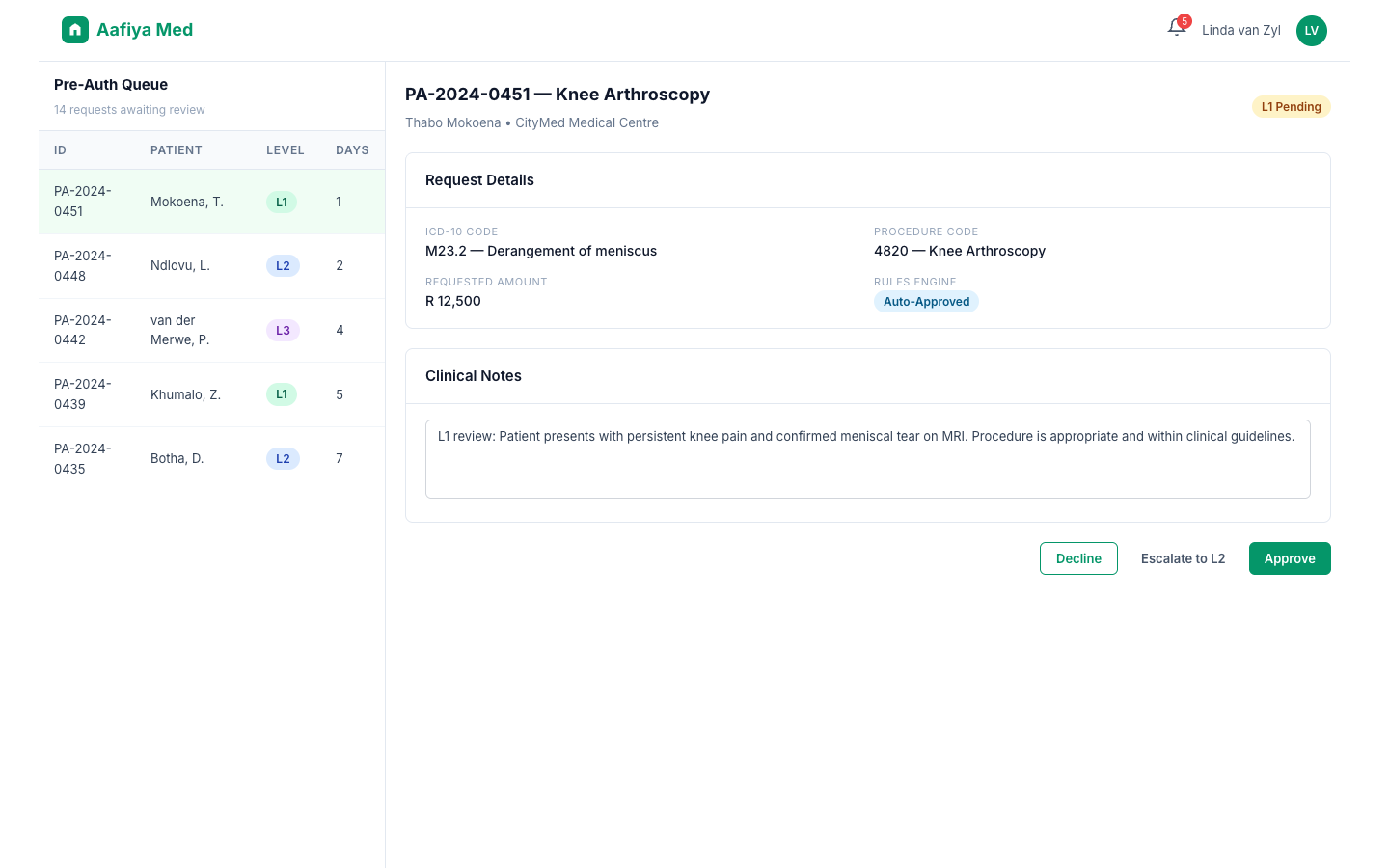The height and width of the screenshot is (868, 1389).
Task: Click L1 badge in Mokoena row
Action: [x=282, y=202]
